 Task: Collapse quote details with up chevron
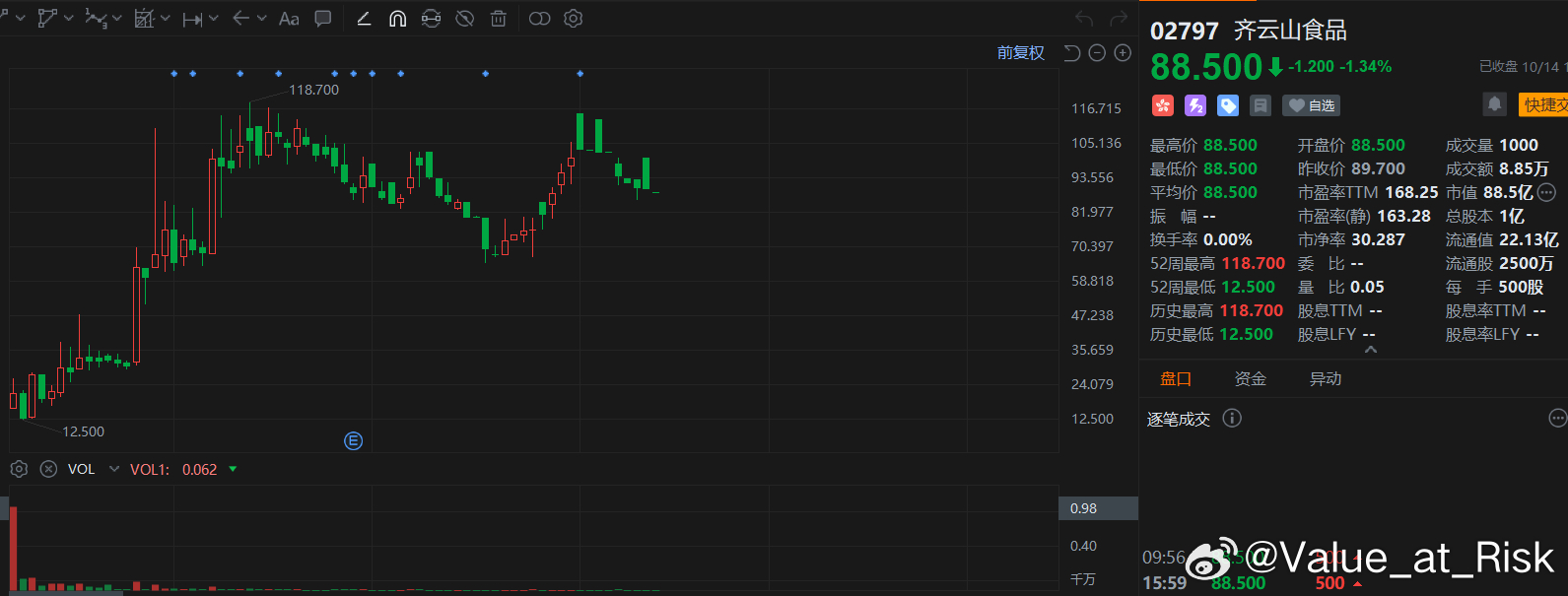(1370, 350)
